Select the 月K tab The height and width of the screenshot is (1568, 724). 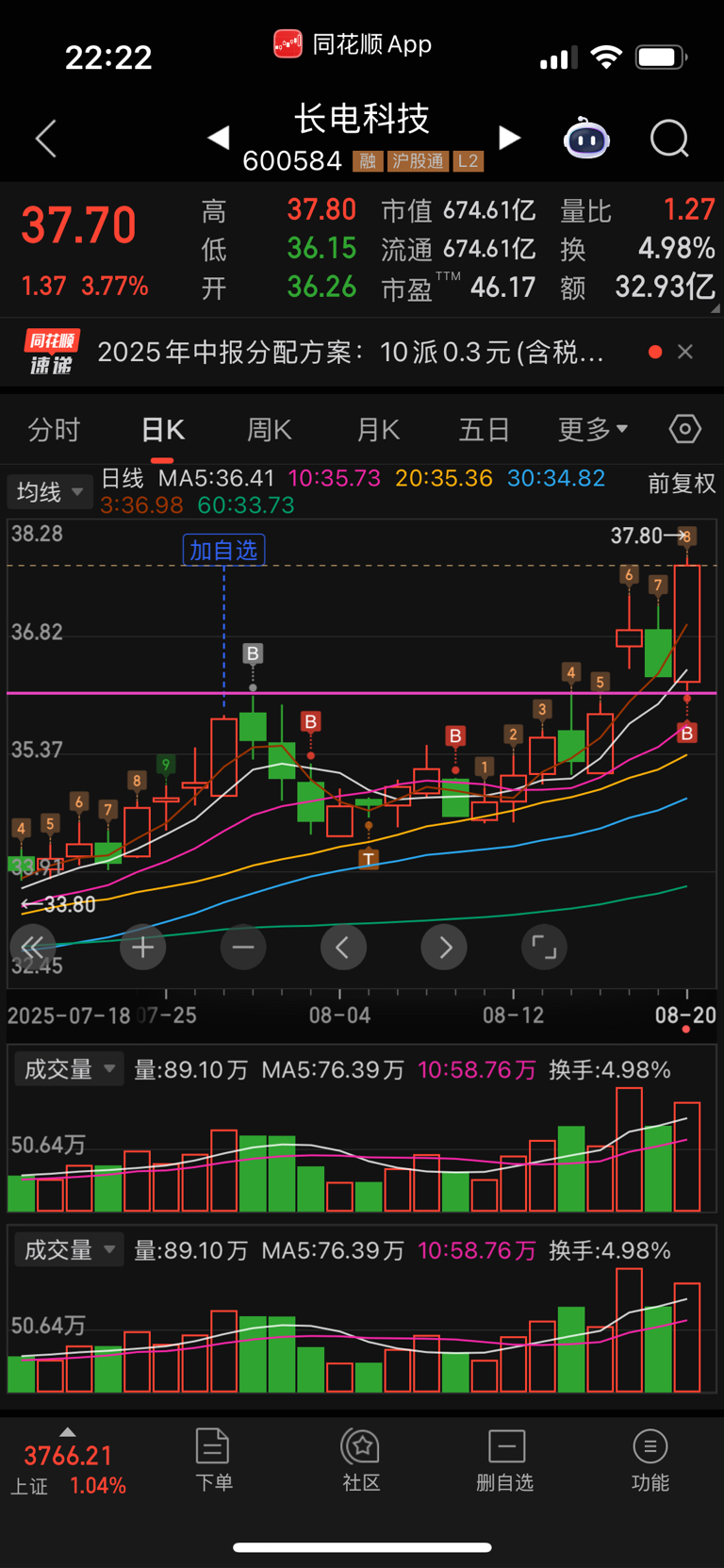coord(378,430)
